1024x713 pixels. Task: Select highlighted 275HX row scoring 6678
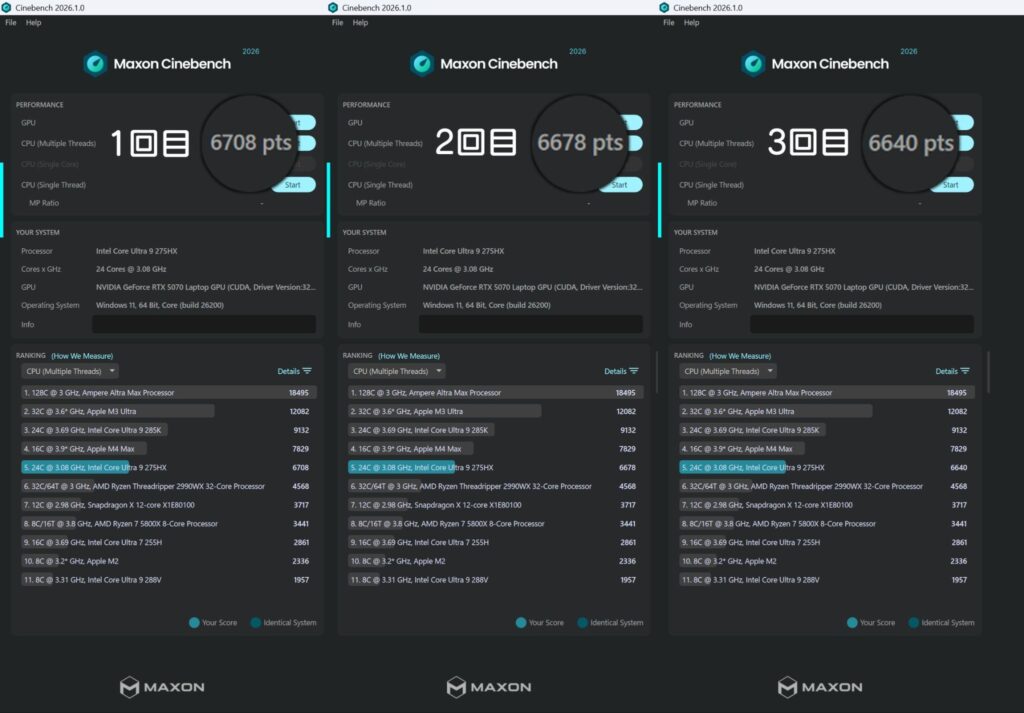tap(495, 467)
